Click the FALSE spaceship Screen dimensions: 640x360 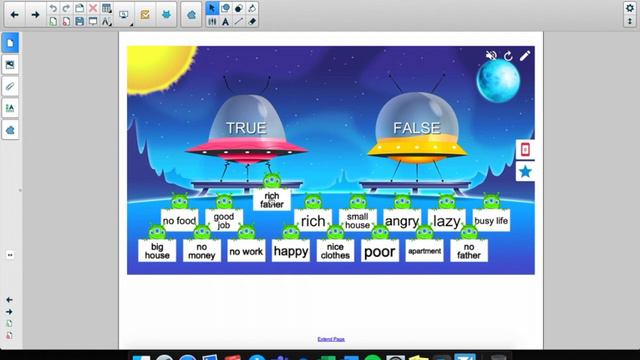tap(417, 129)
